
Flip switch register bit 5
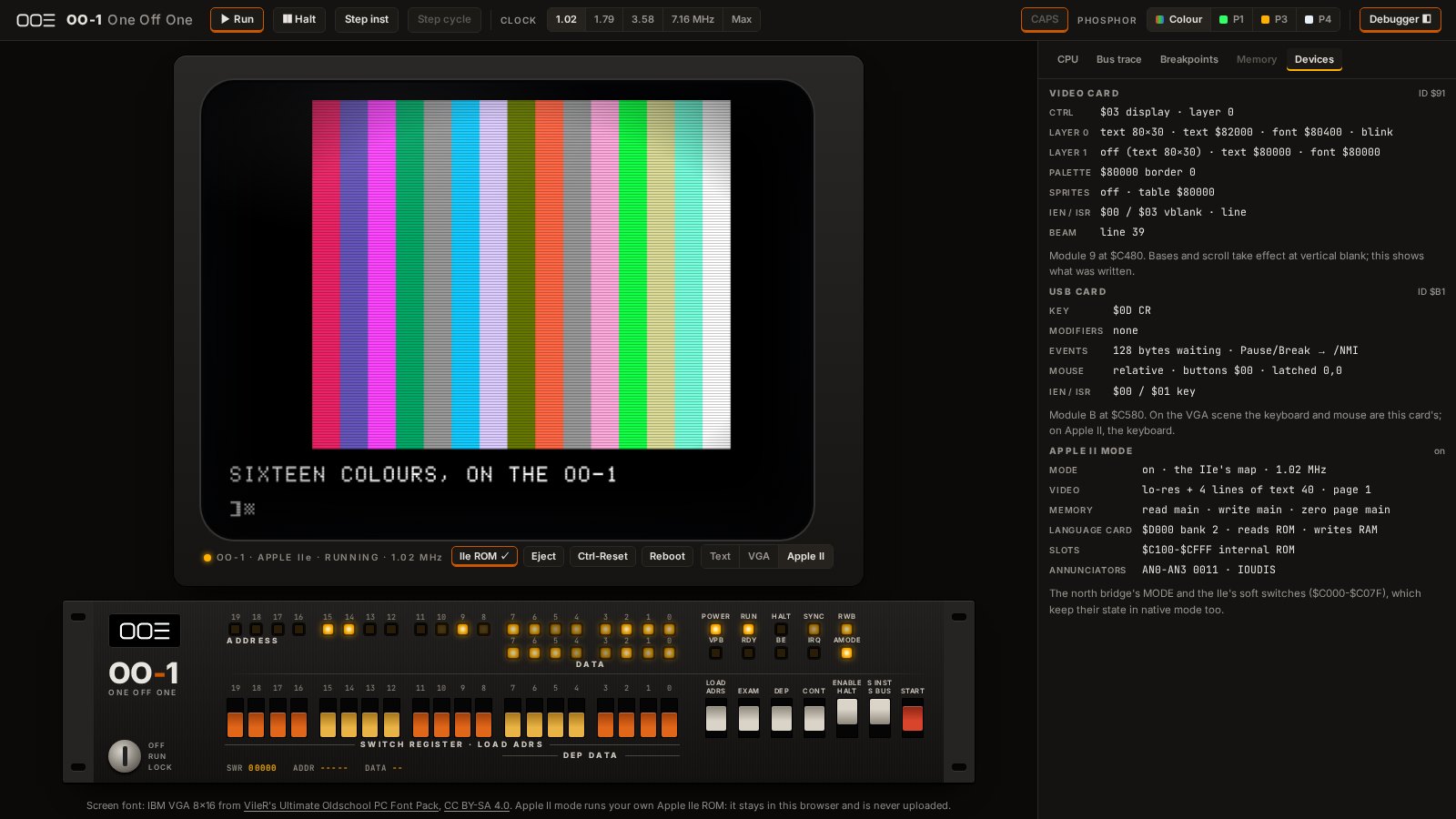coord(555,717)
